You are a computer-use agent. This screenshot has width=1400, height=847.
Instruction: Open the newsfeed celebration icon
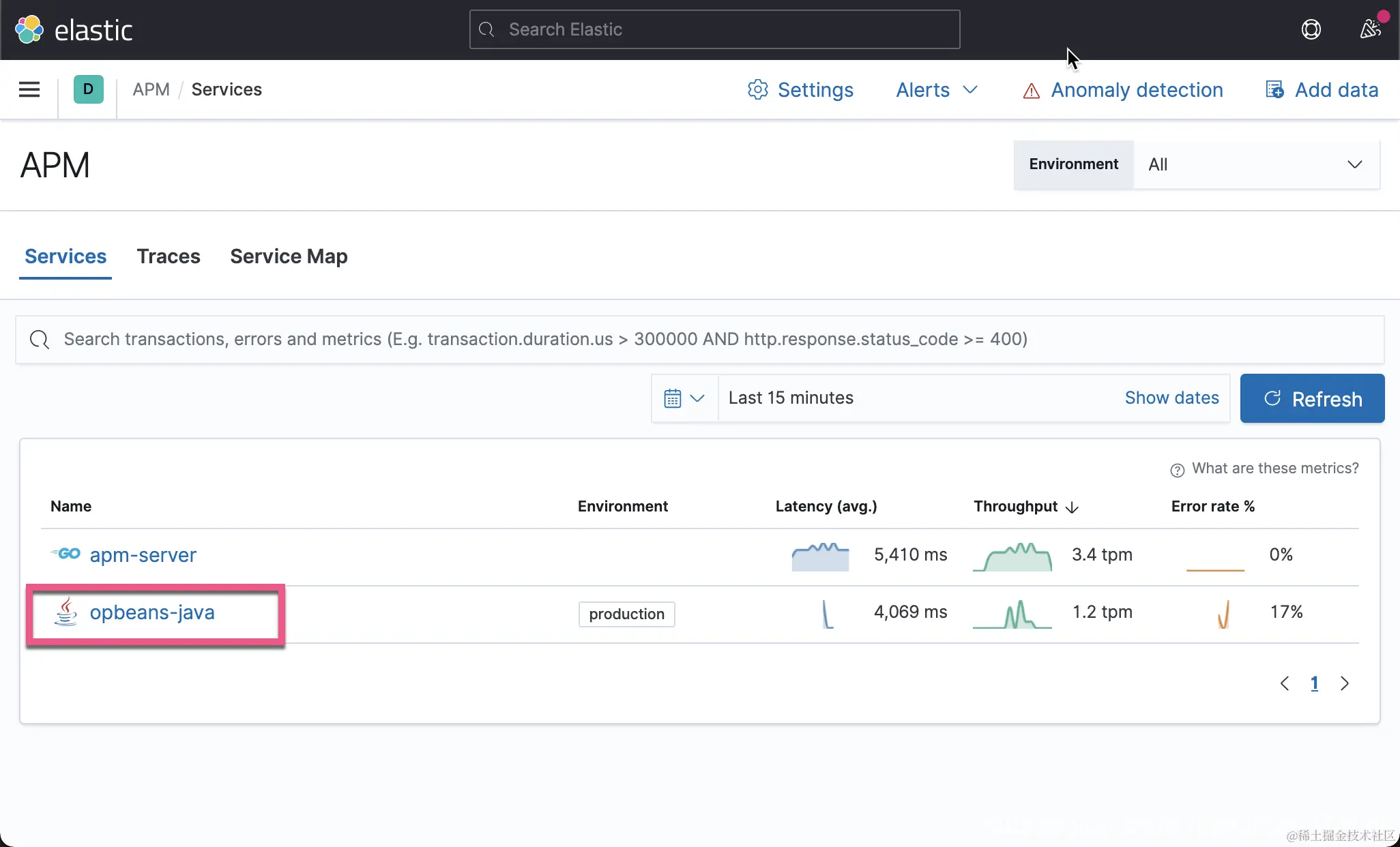[x=1370, y=29]
